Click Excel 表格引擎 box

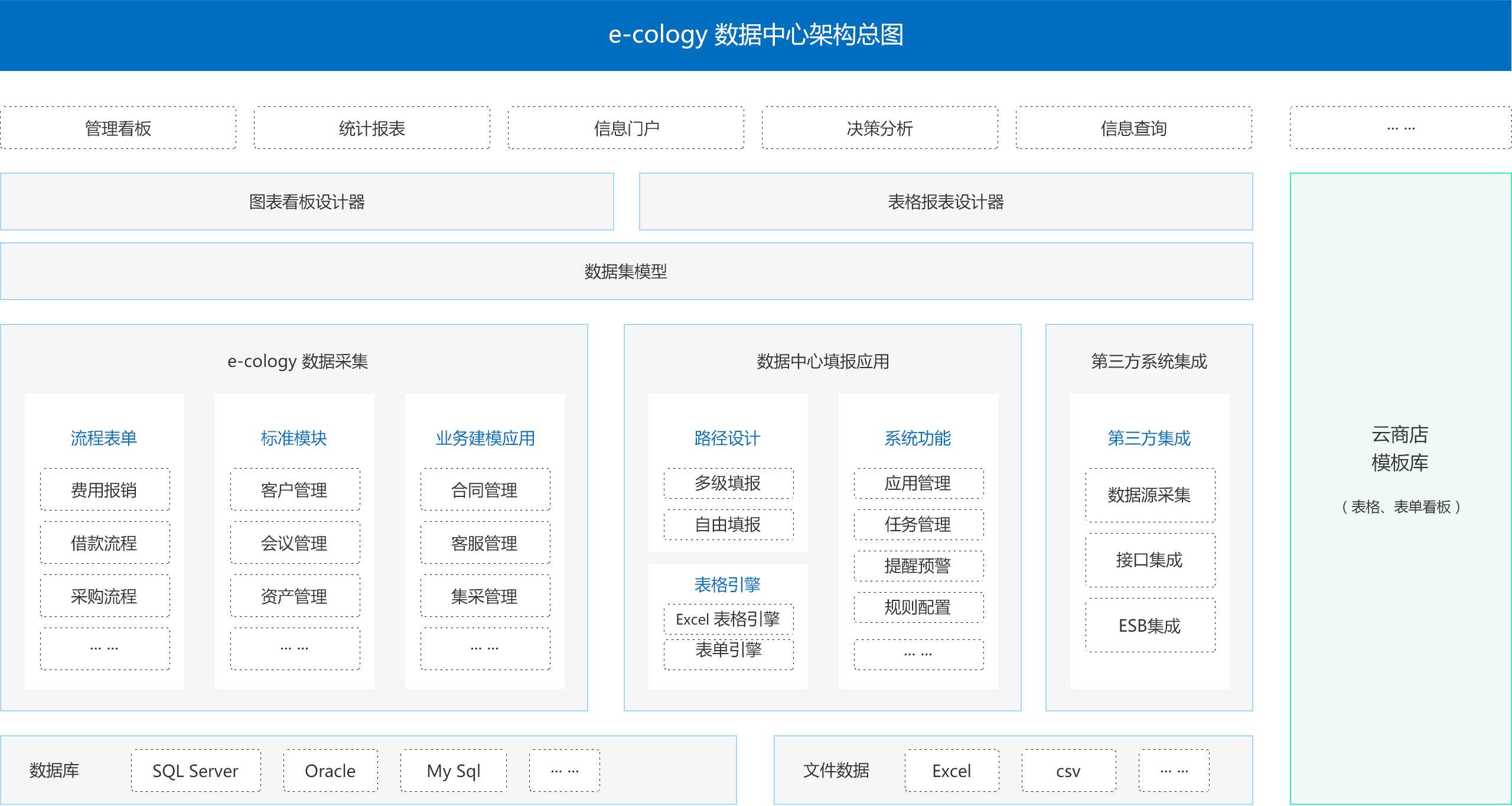click(x=728, y=619)
